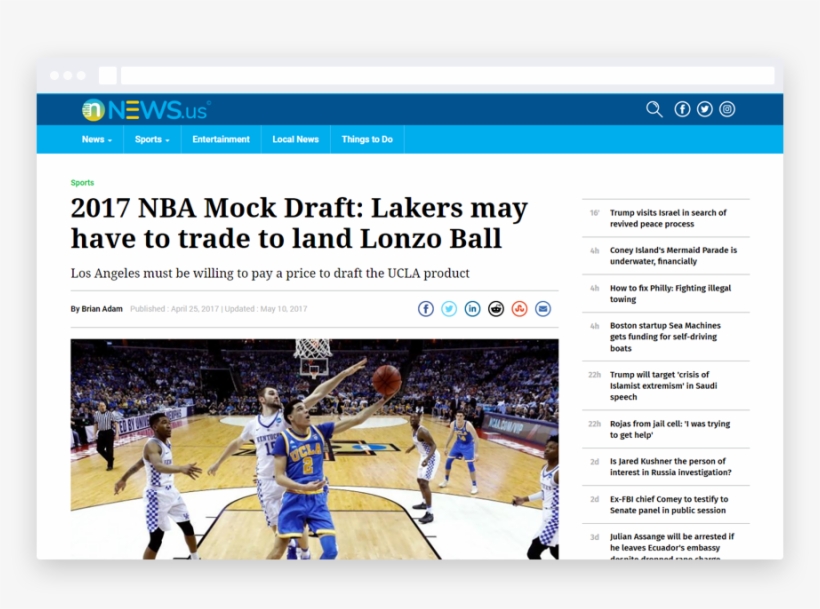Open Things to Do section

point(367,140)
